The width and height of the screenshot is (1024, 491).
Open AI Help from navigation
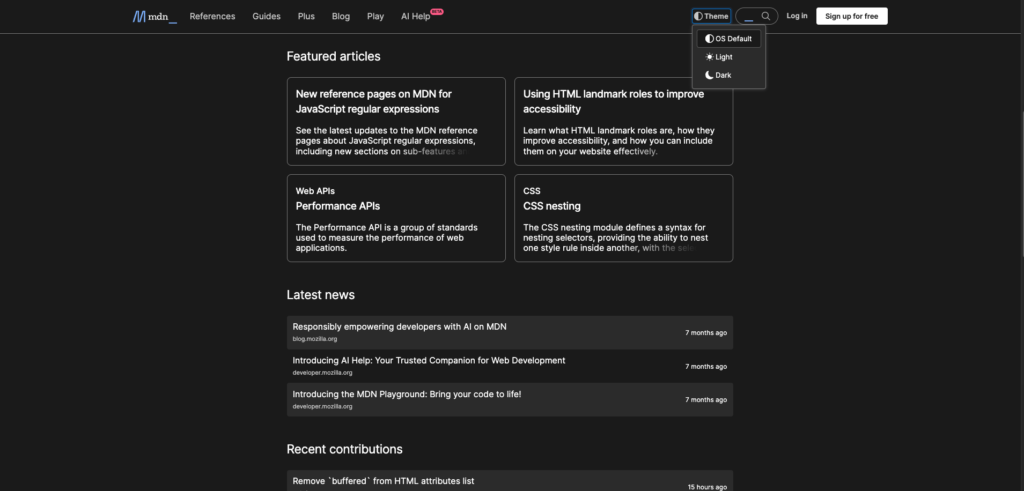coord(415,16)
